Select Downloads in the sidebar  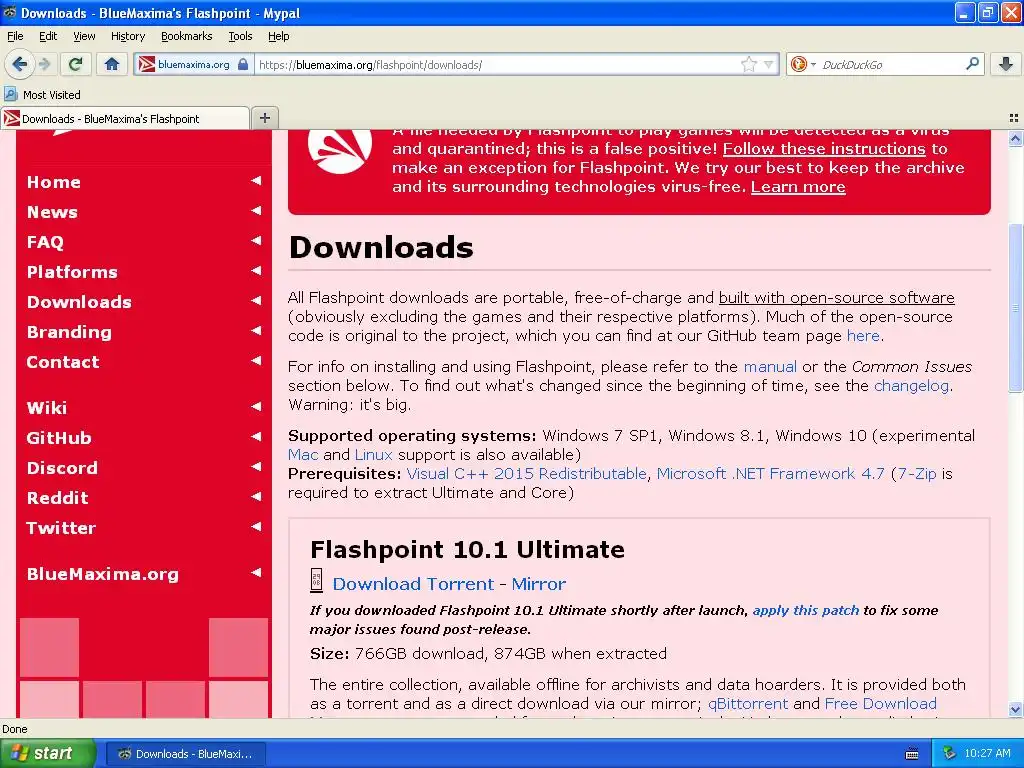pos(79,302)
